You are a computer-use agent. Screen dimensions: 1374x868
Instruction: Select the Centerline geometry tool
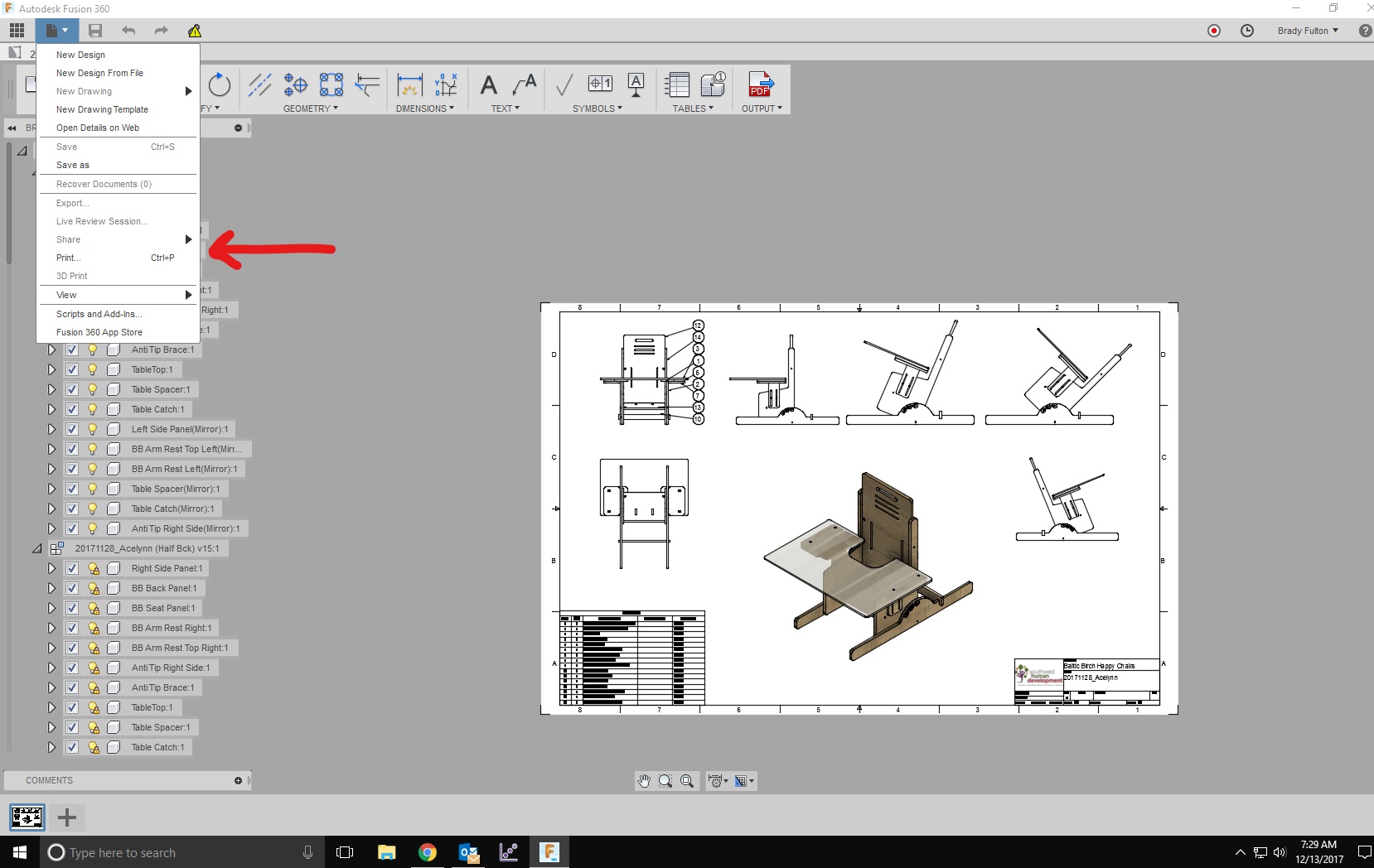(259, 85)
